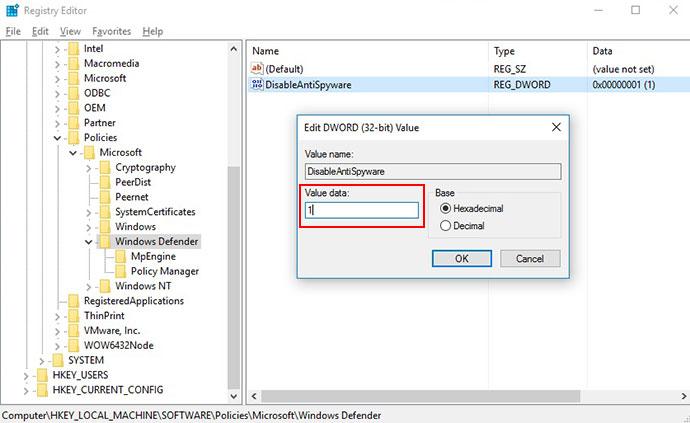690x423 pixels.
Task: Click the OEM folder icon
Action: (74, 108)
